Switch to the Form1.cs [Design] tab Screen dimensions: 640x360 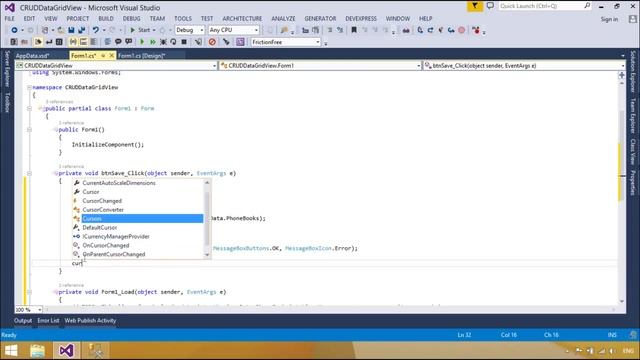141,56
